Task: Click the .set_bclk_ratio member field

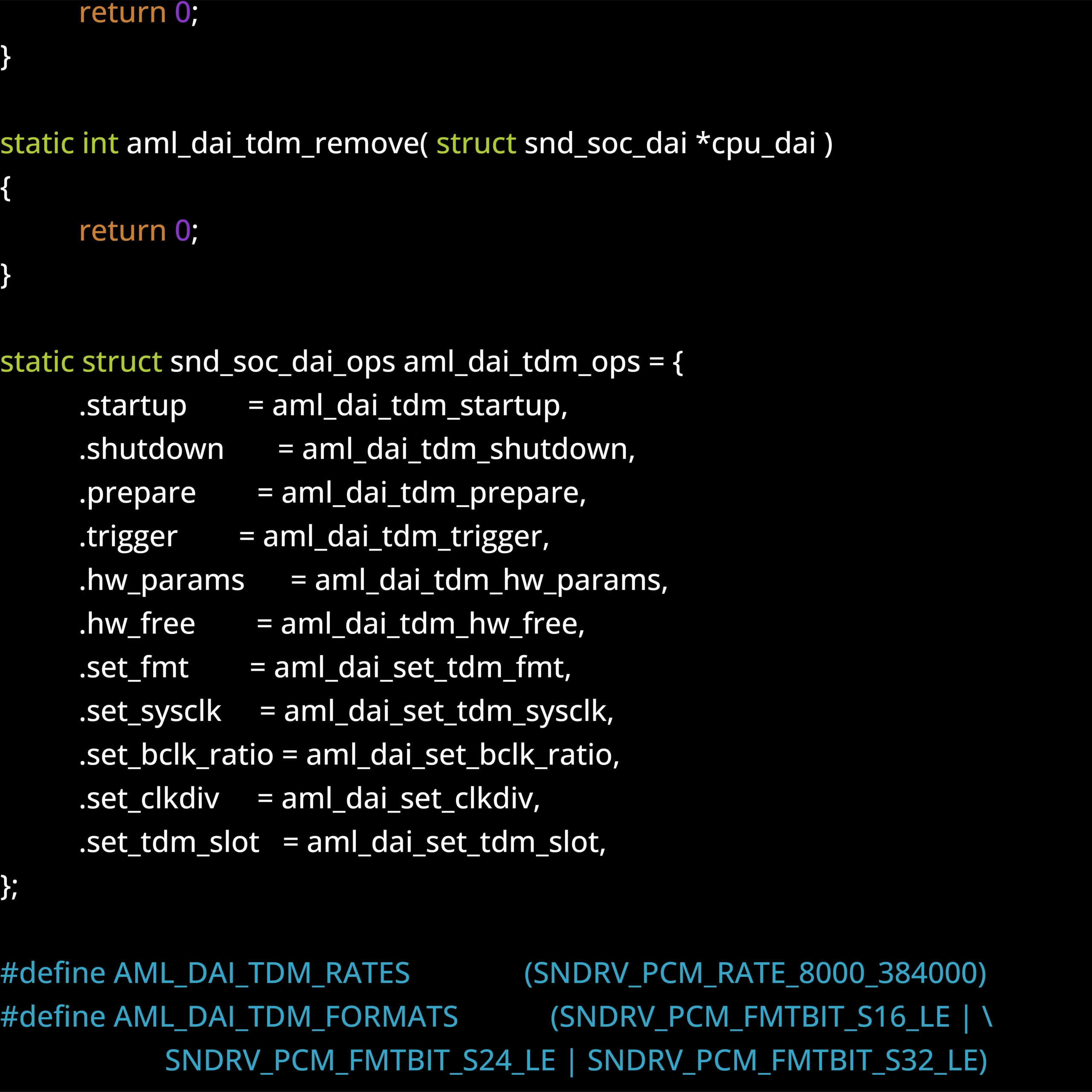Action: coord(176,755)
